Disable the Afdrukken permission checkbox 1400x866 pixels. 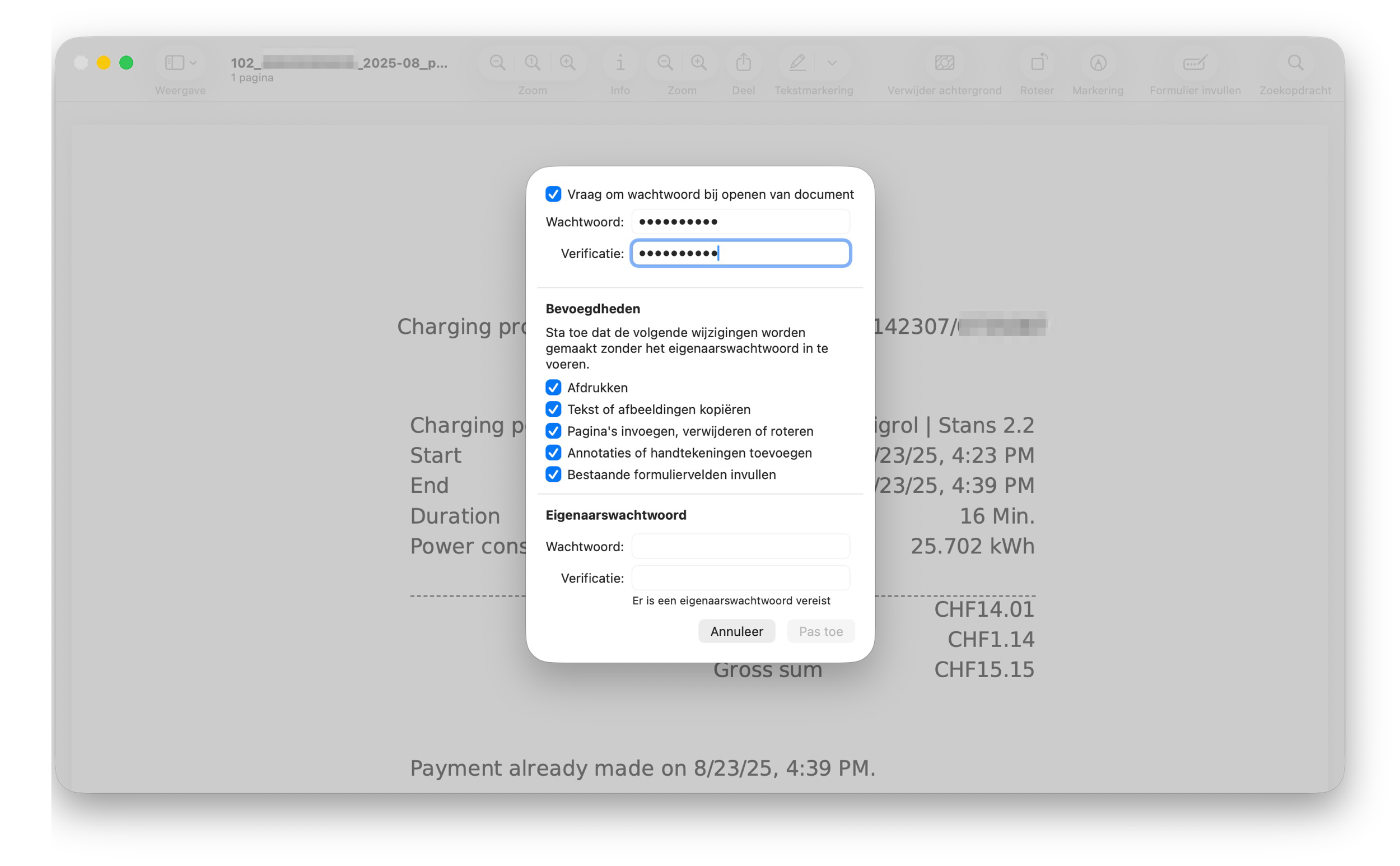[x=553, y=388]
